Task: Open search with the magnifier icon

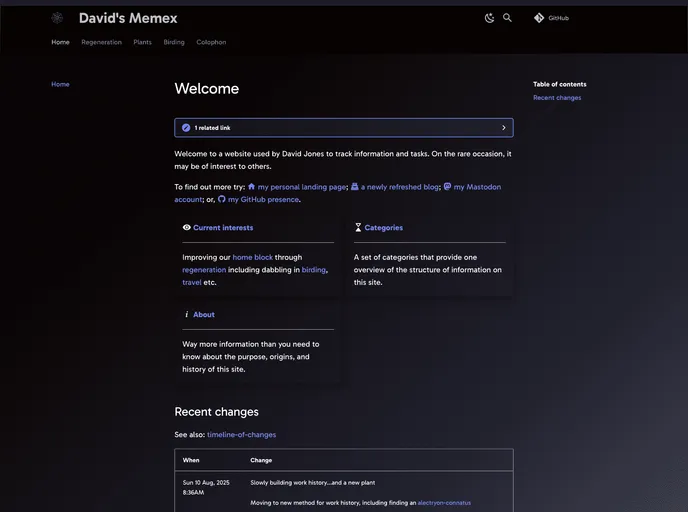Action: click(x=507, y=18)
